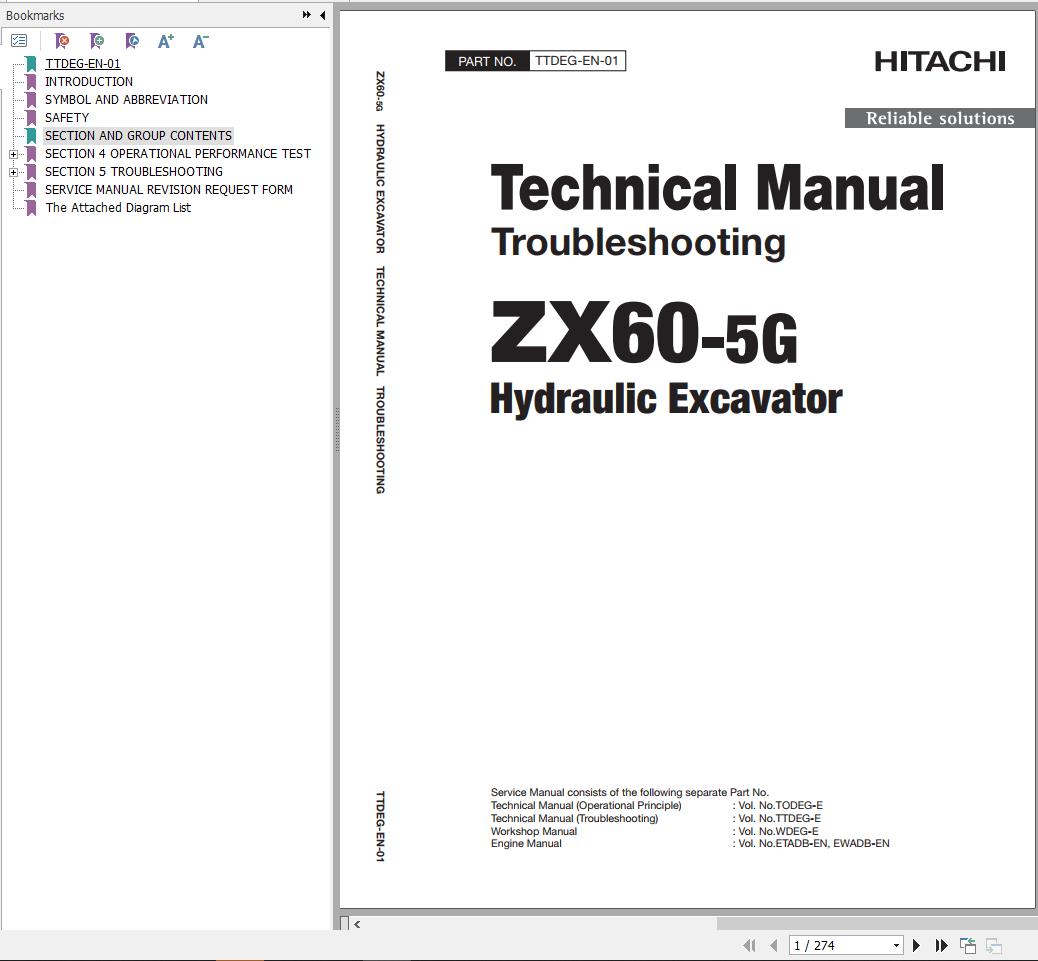Click the previous view icon
Image resolution: width=1038 pixels, height=961 pixels.
[x=968, y=945]
